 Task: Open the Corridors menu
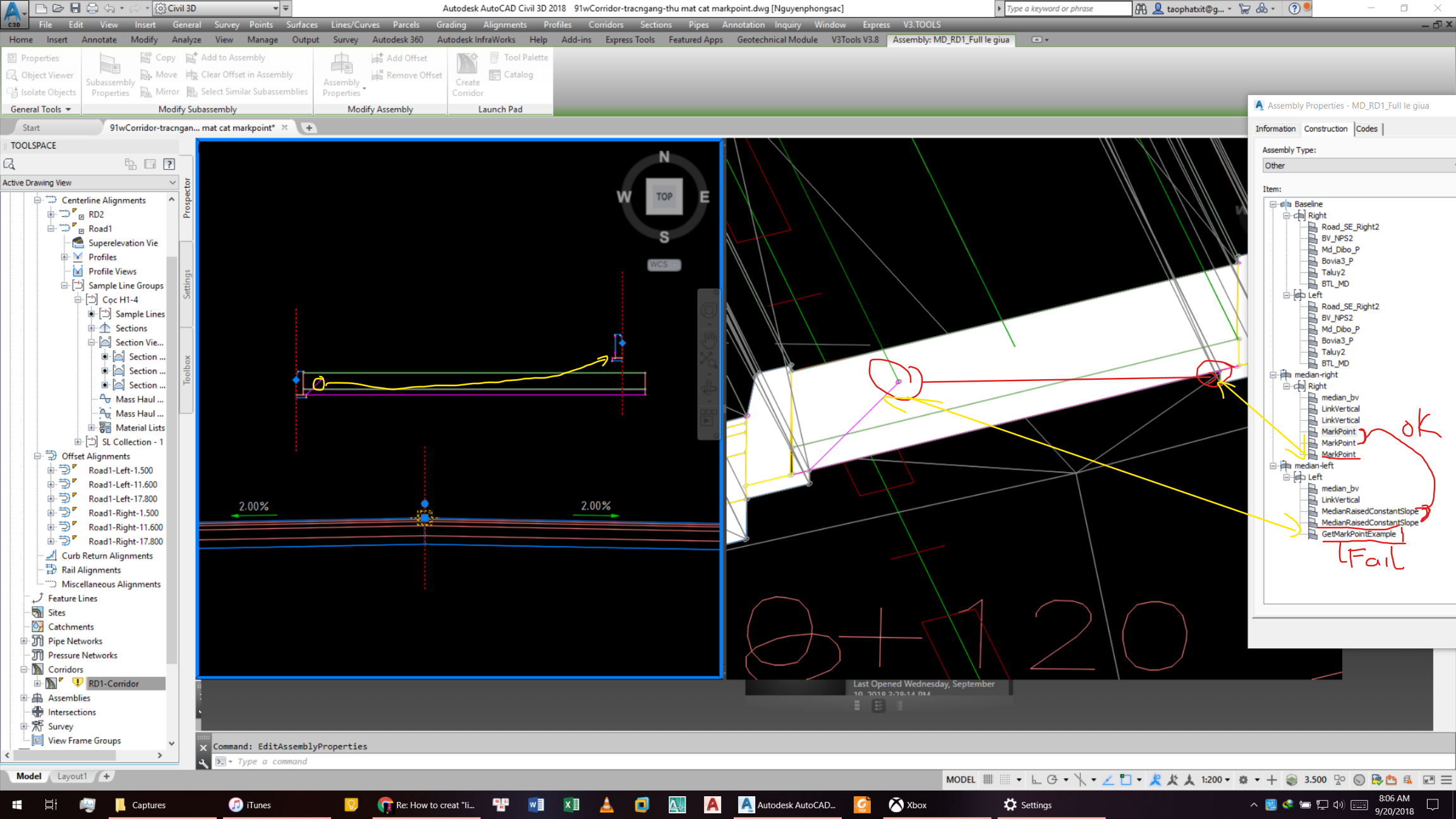605,25
